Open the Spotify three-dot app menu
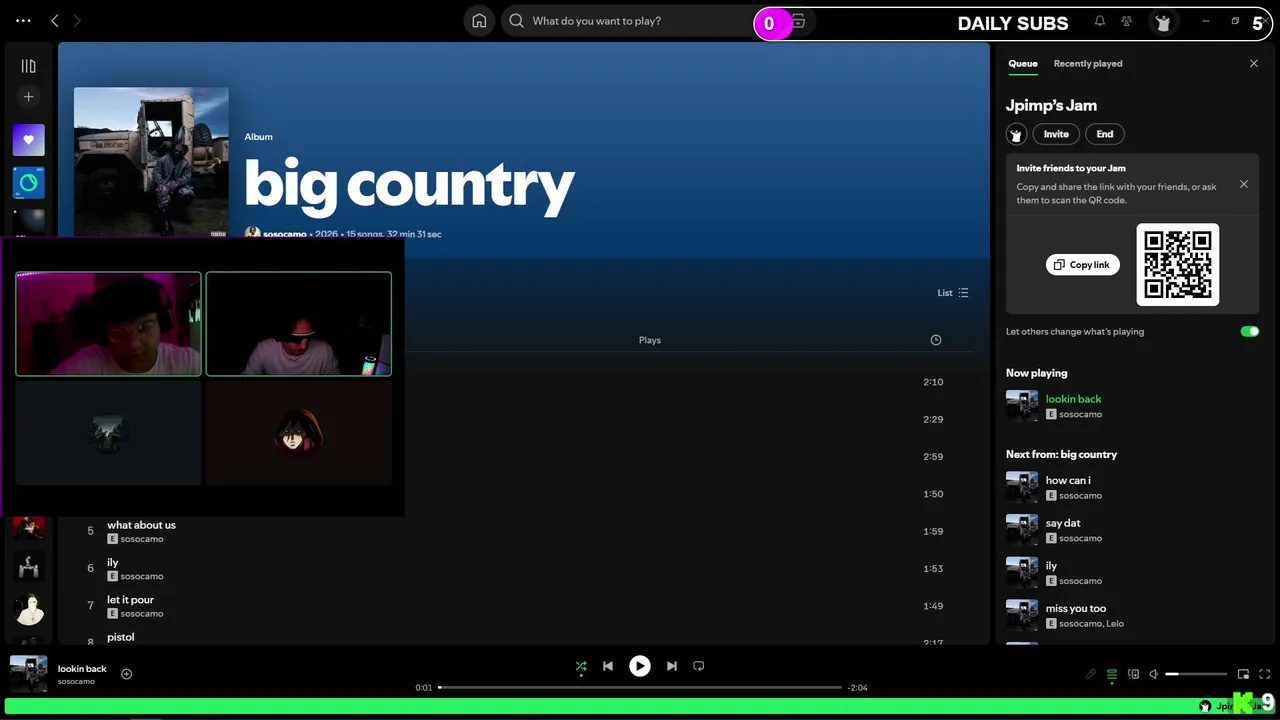 click(23, 20)
